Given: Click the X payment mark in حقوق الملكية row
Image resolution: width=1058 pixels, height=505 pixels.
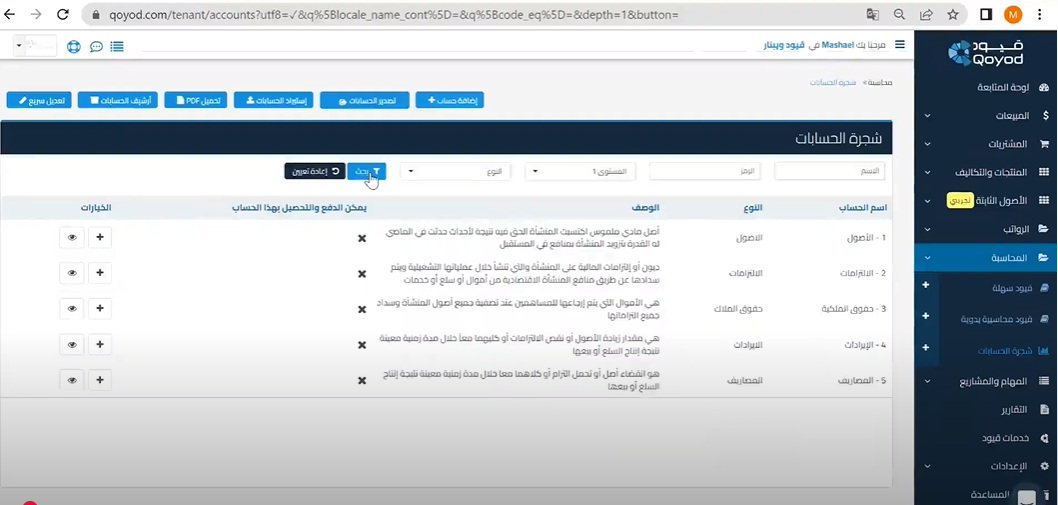Looking at the screenshot, I should (x=362, y=309).
